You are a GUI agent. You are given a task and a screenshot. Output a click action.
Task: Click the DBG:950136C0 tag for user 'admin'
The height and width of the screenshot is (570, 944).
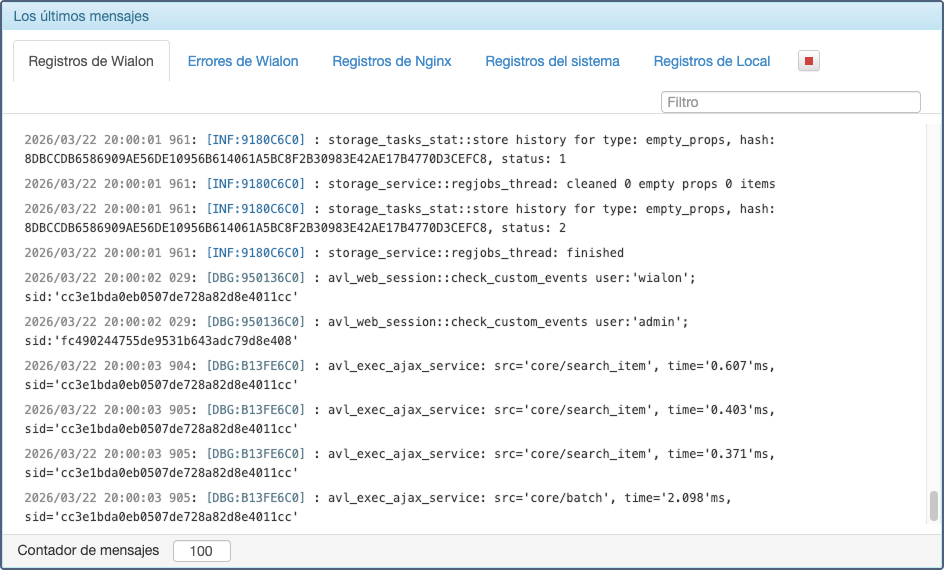[255, 322]
